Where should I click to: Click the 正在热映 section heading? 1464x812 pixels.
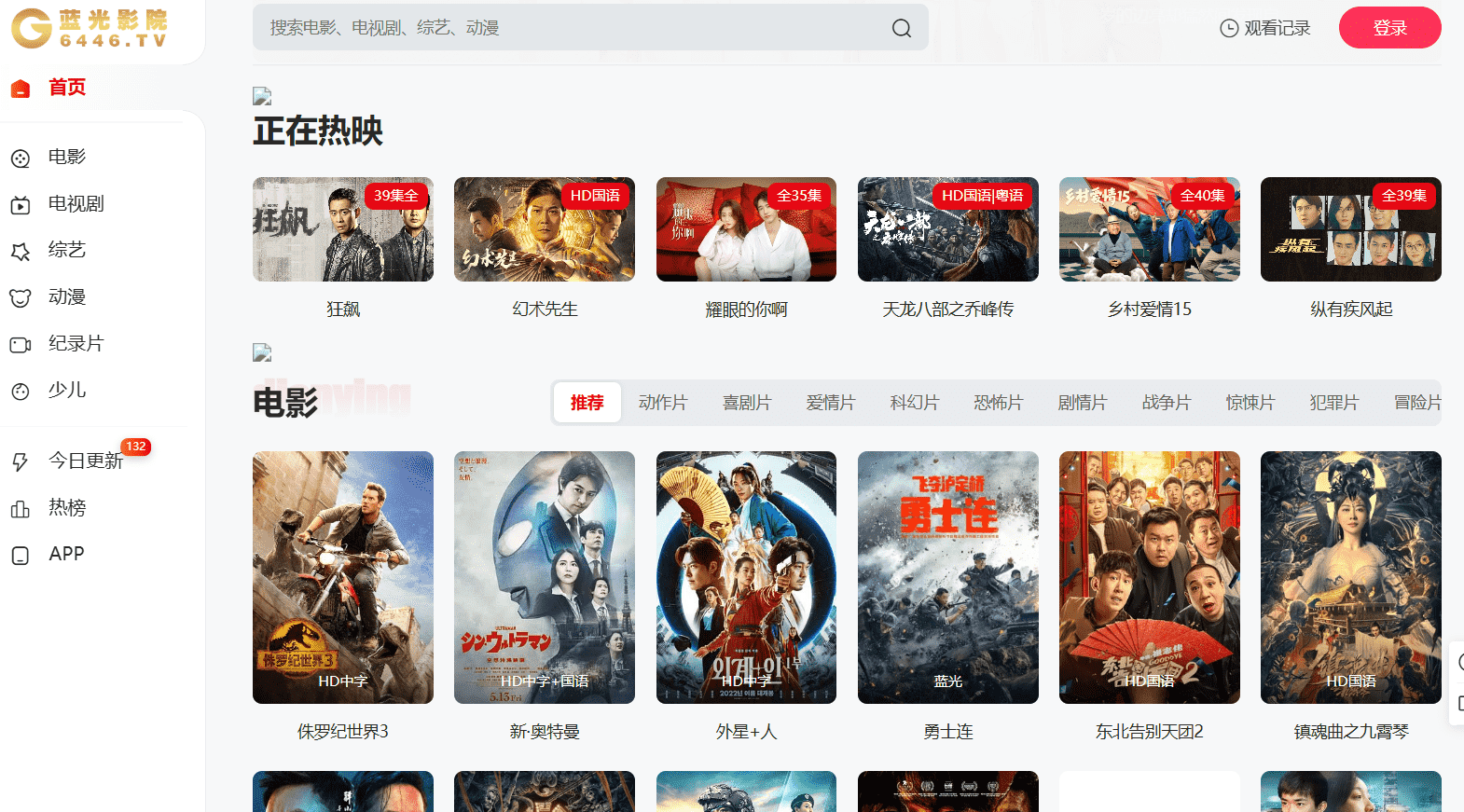point(318,131)
